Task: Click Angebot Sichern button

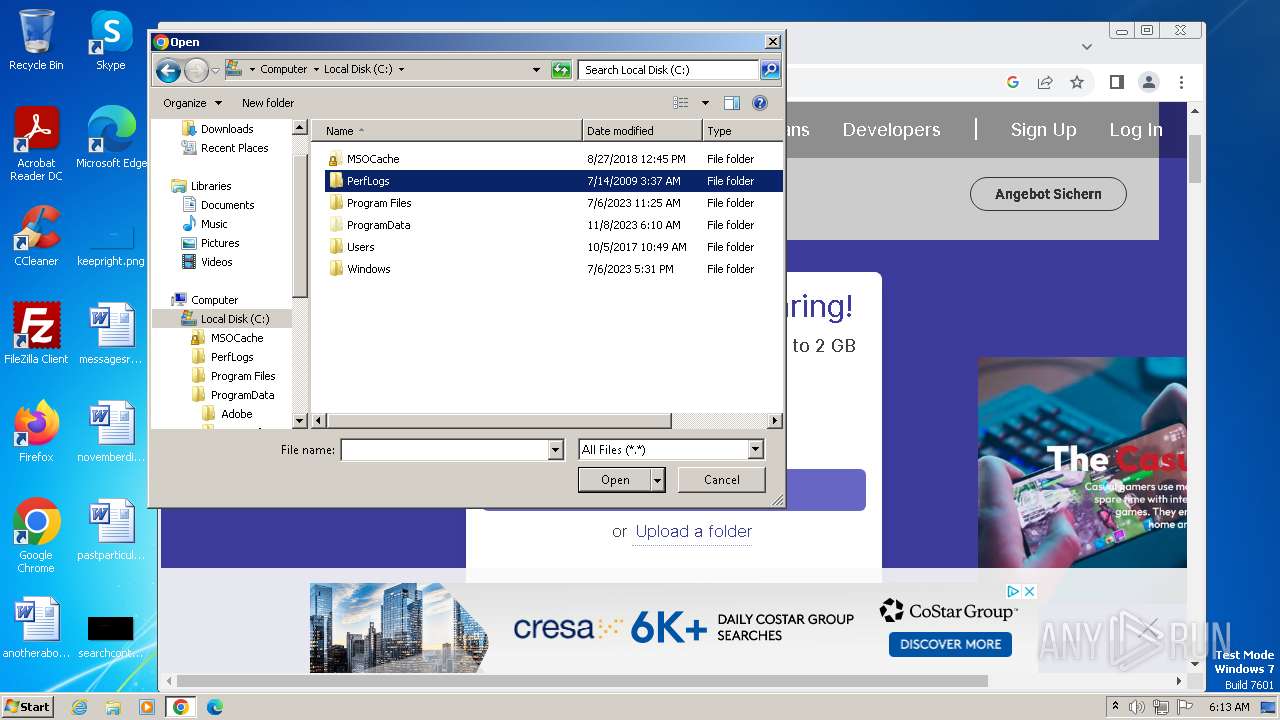Action: [x=1048, y=194]
